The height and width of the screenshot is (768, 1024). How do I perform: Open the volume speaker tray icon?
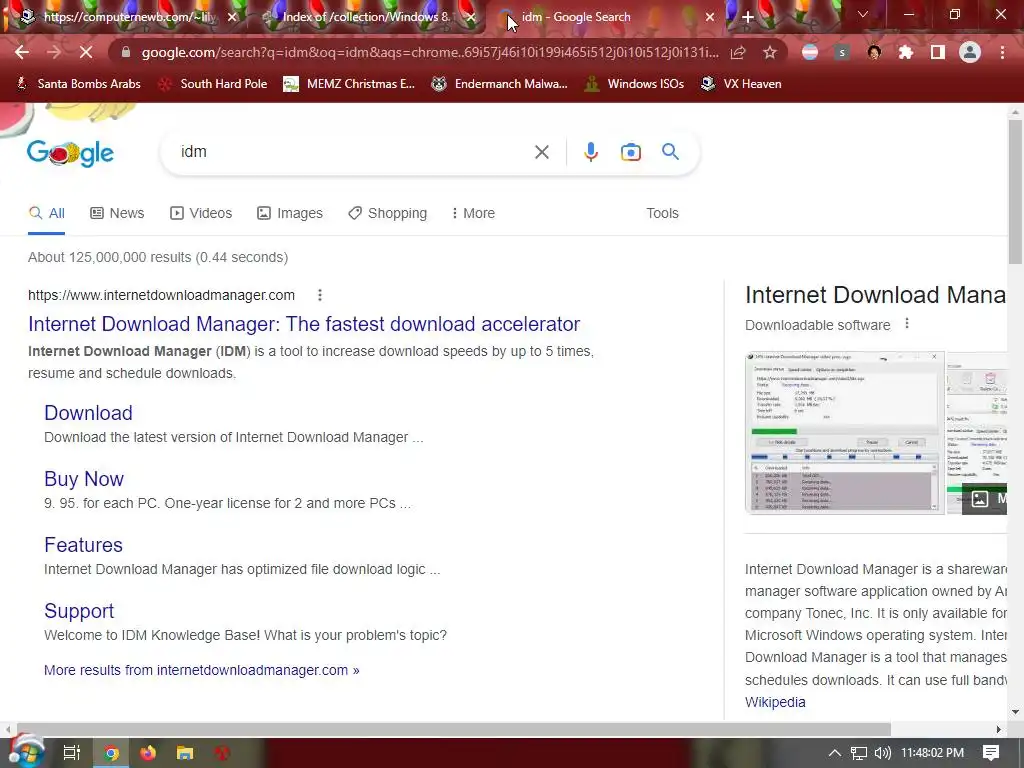click(882, 753)
